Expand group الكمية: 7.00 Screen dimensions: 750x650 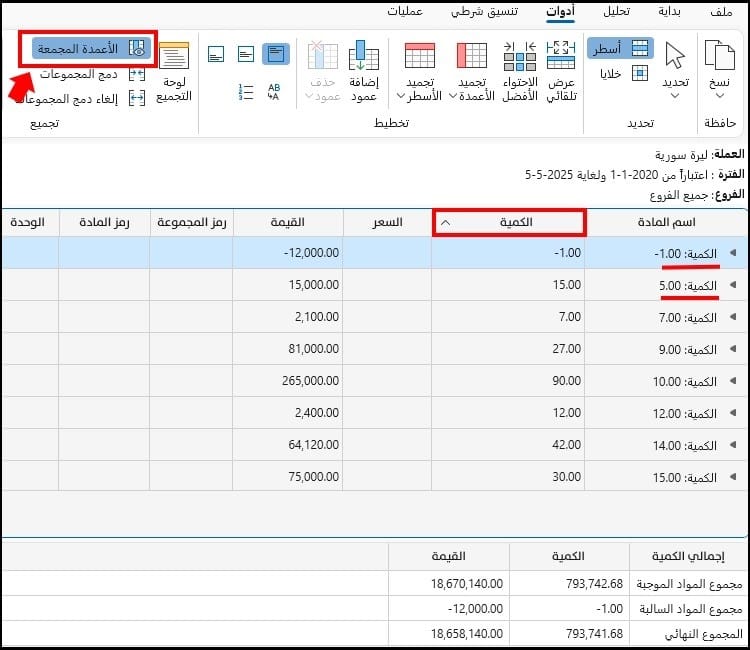point(733,317)
